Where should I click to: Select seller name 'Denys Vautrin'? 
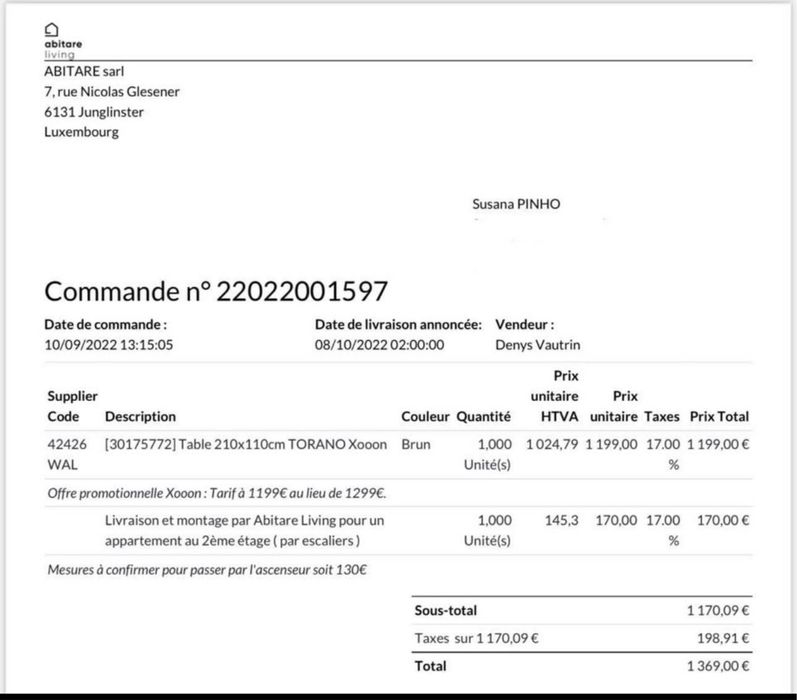point(537,345)
